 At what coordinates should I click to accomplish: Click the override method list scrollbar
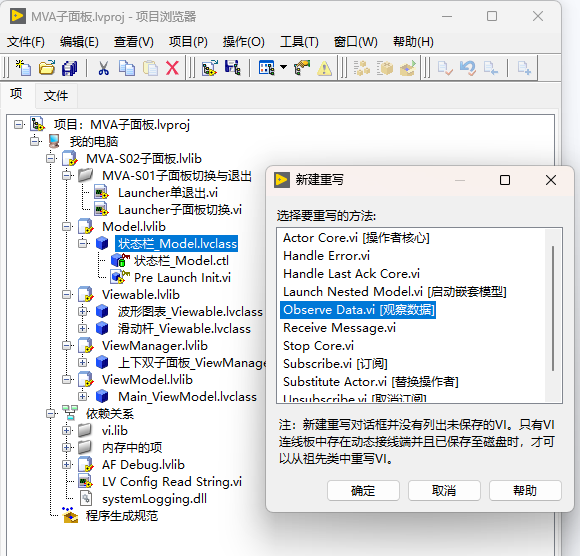[x=553, y=308]
